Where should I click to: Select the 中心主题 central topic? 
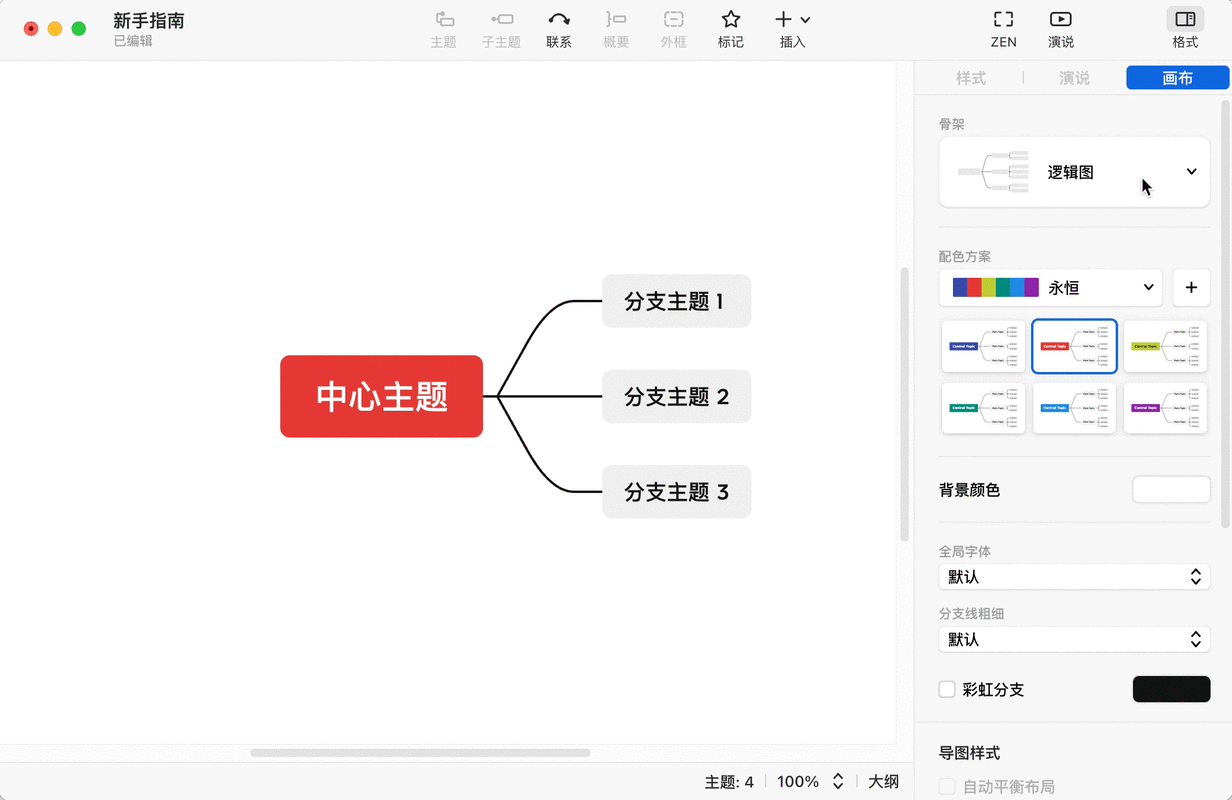coord(381,396)
